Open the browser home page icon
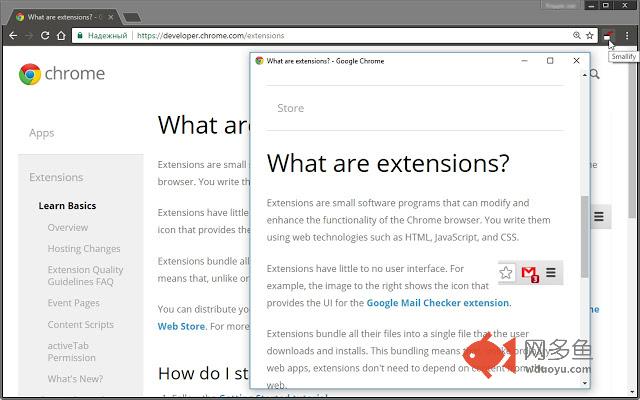 61,36
